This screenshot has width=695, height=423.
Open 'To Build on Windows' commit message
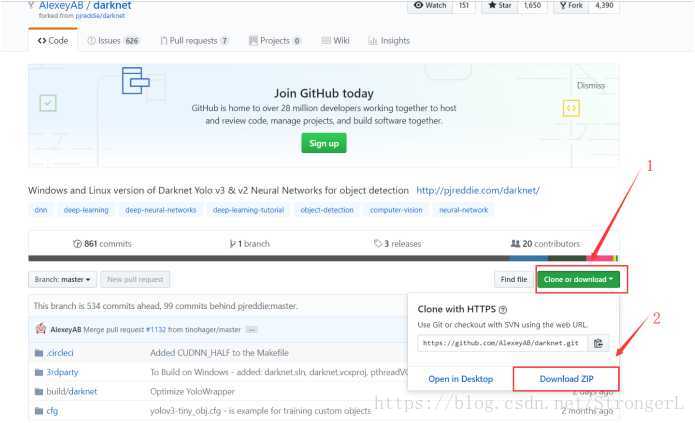[278, 372]
